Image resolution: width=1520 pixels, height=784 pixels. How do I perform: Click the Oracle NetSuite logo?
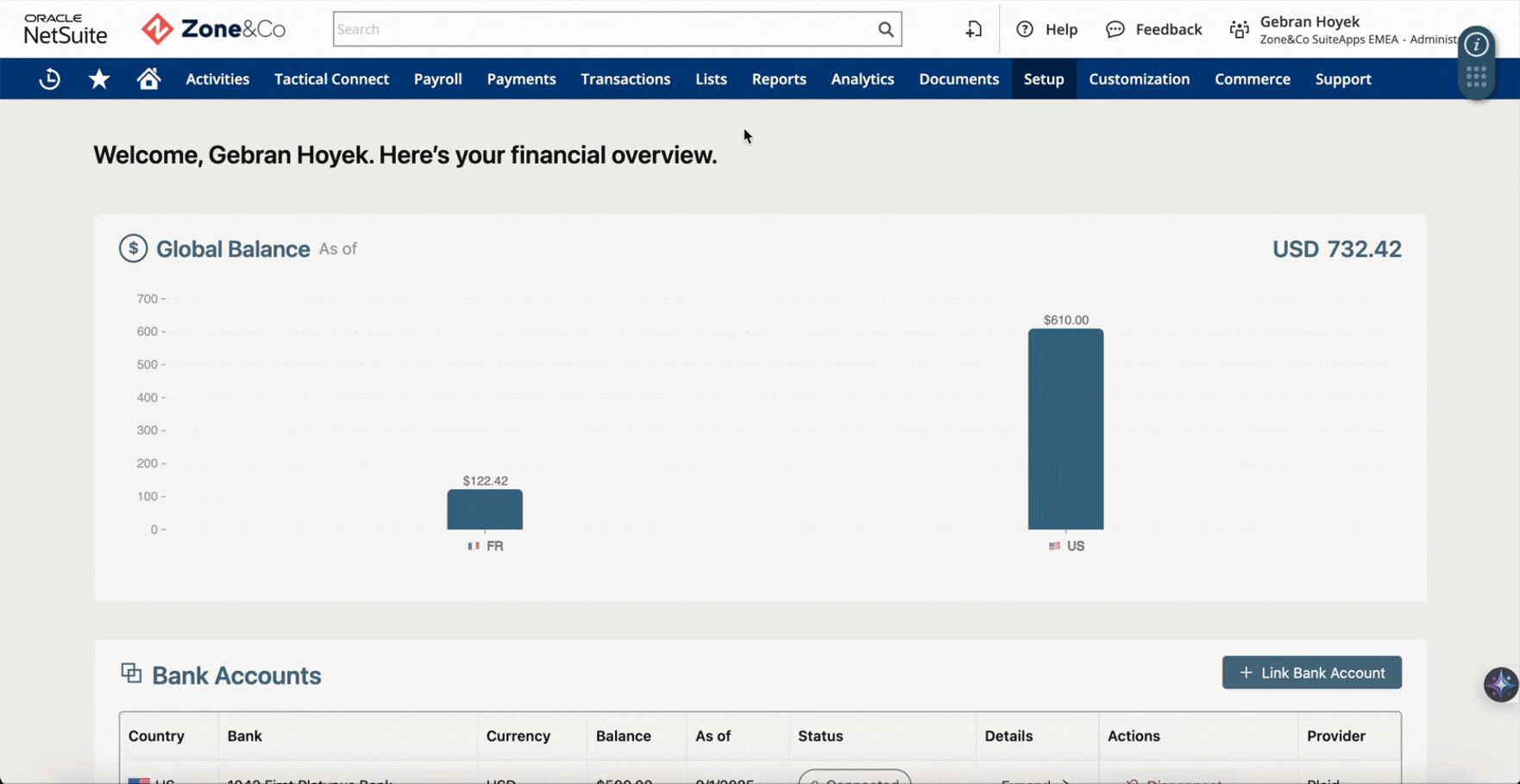pyautogui.click(x=66, y=29)
